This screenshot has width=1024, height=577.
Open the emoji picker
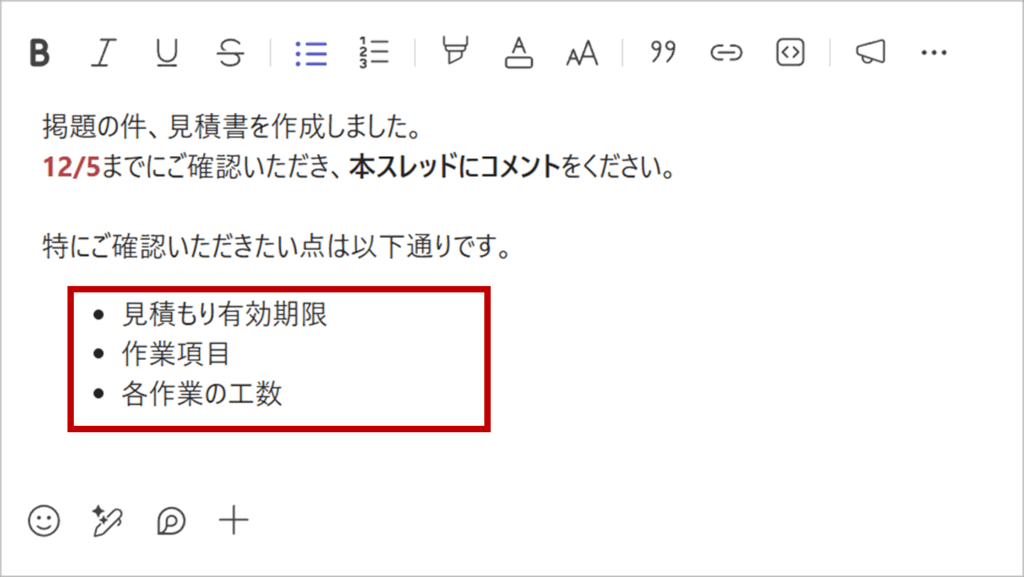(x=44, y=520)
